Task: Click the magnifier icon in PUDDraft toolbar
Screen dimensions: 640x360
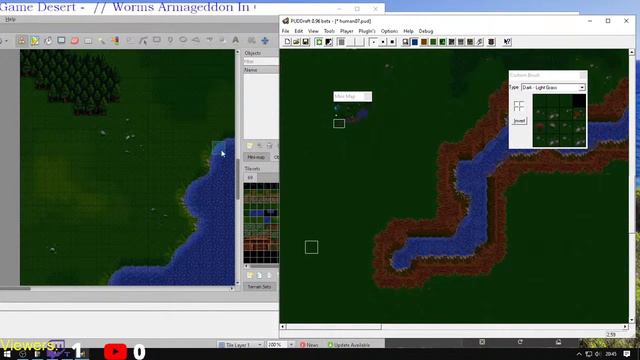Action: (405, 42)
